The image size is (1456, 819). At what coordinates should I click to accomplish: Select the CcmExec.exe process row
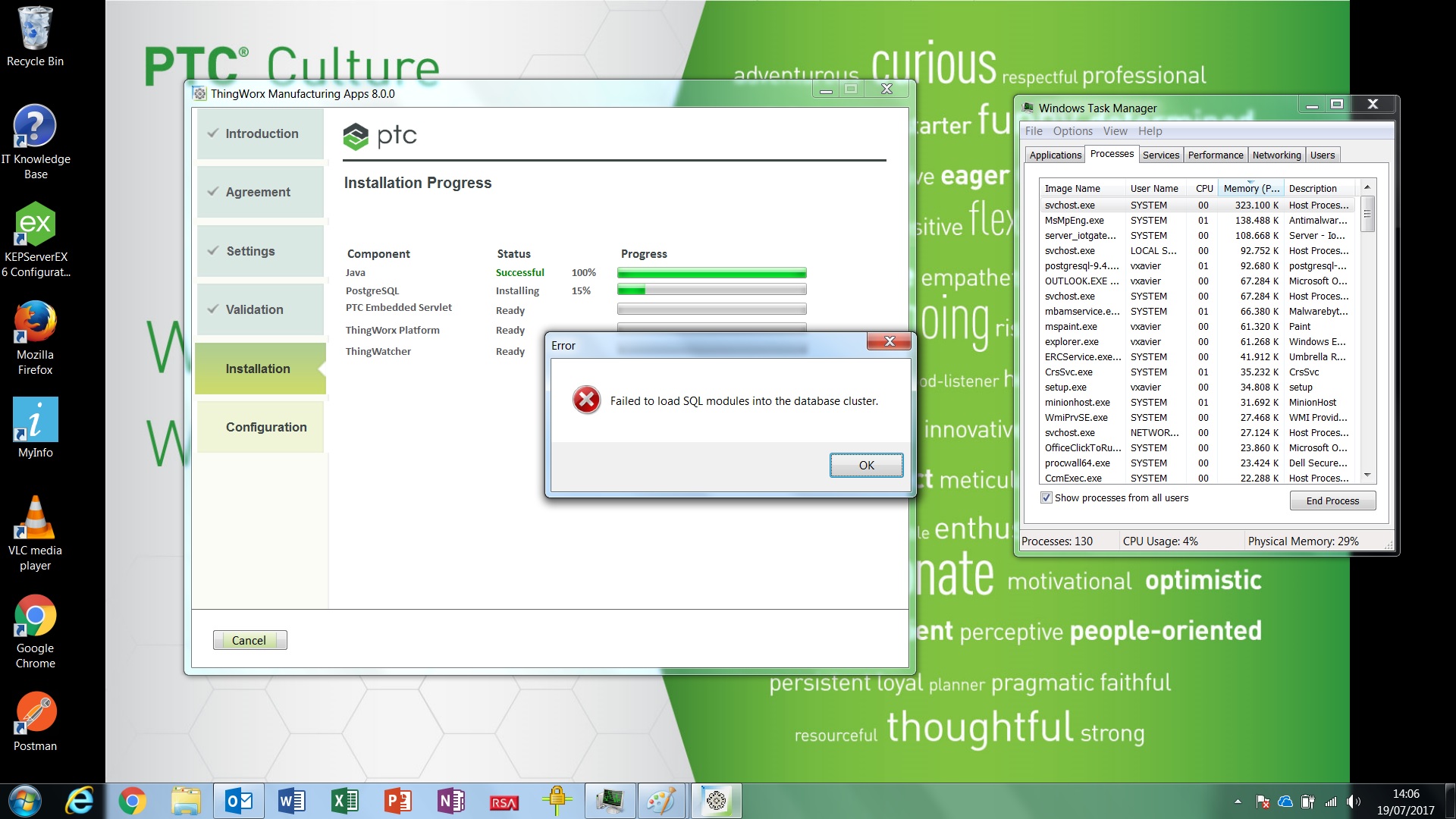click(1197, 478)
